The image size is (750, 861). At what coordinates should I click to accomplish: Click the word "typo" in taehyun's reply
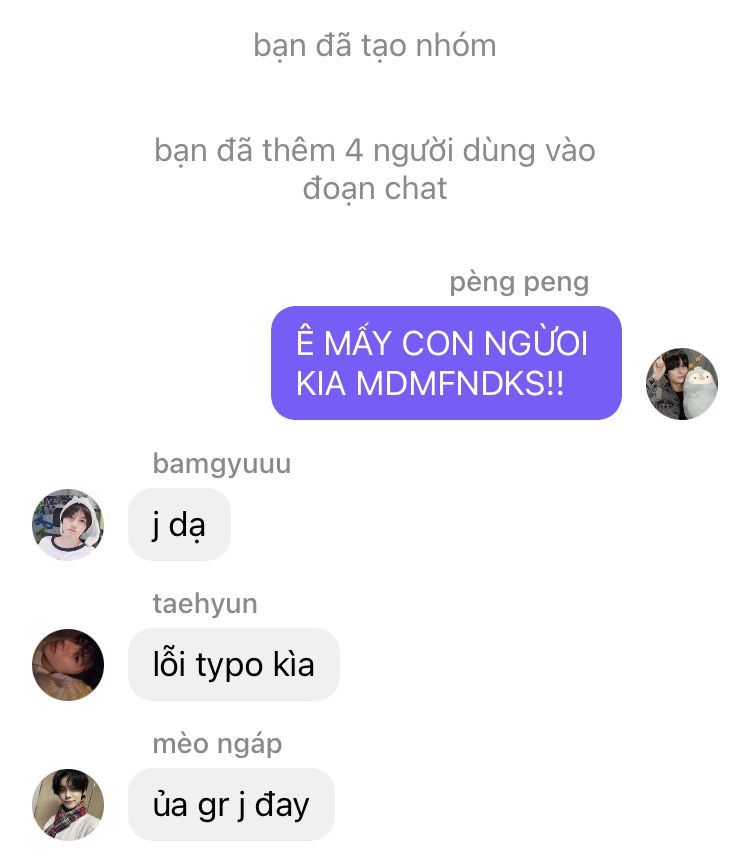tap(230, 667)
